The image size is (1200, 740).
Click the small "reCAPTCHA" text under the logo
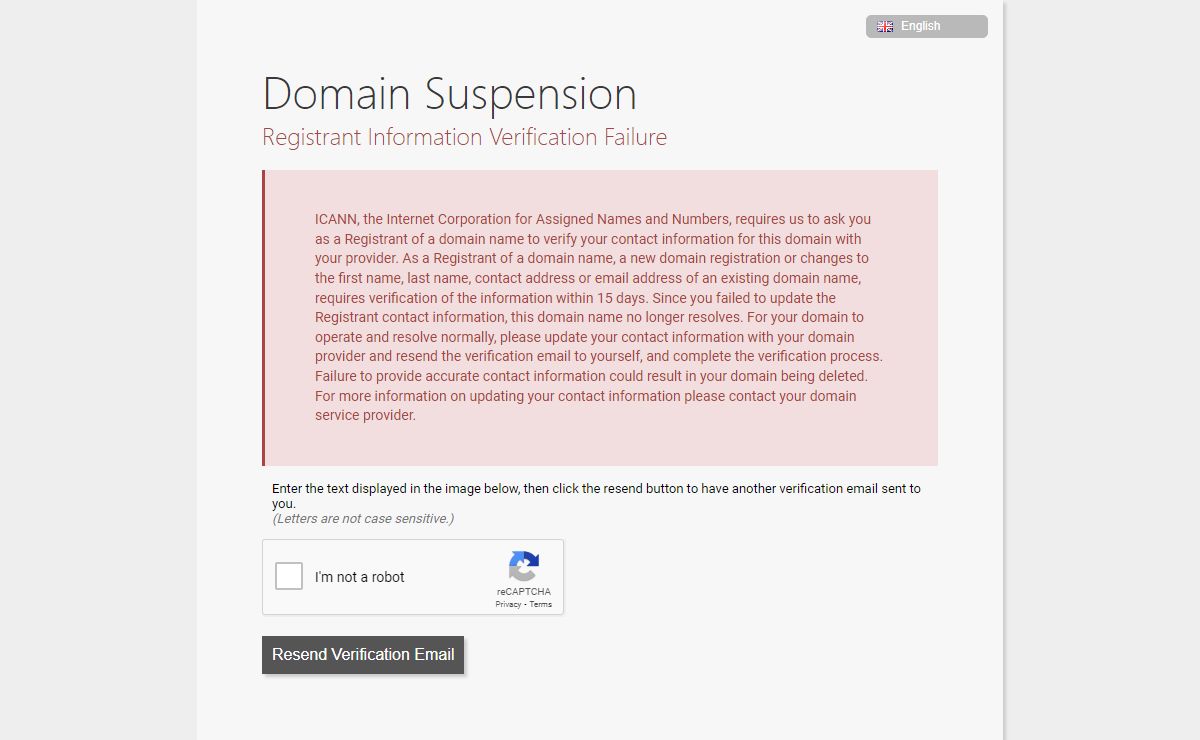pos(523,591)
